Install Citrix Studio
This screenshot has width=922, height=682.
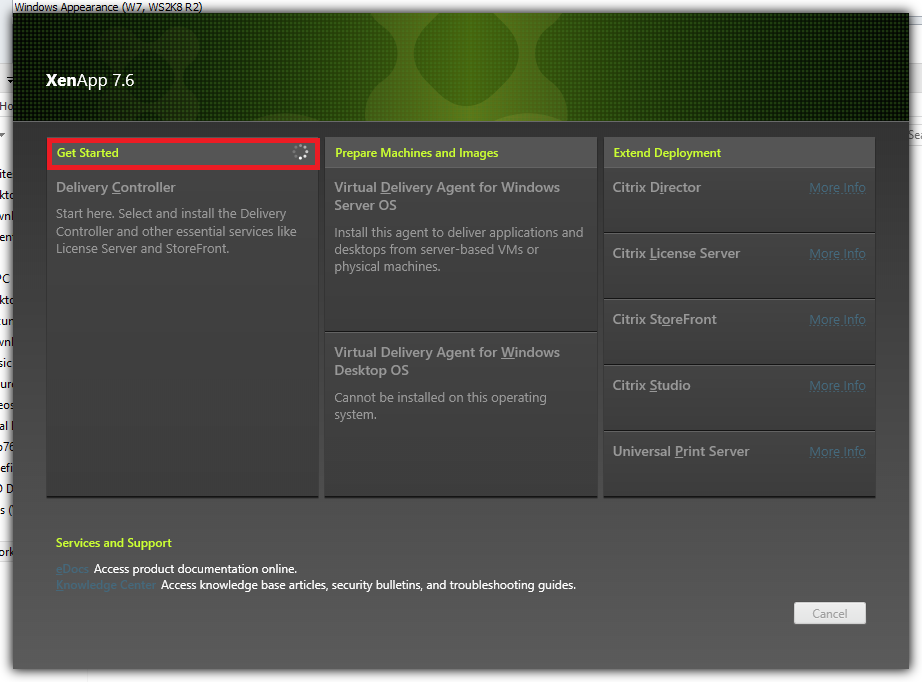point(652,385)
